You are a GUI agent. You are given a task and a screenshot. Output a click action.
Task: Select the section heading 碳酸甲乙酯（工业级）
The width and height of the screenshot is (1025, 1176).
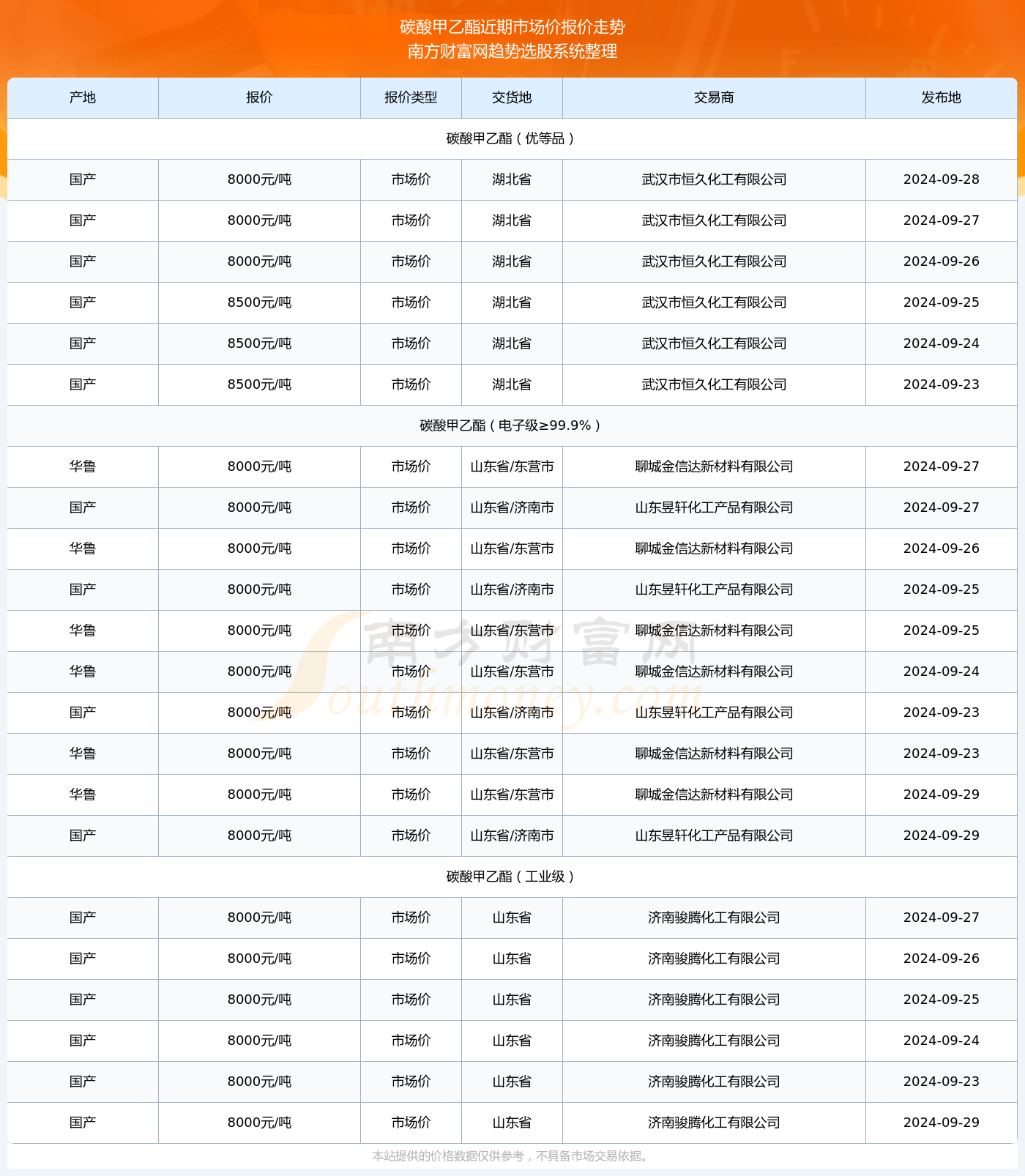coord(512,877)
